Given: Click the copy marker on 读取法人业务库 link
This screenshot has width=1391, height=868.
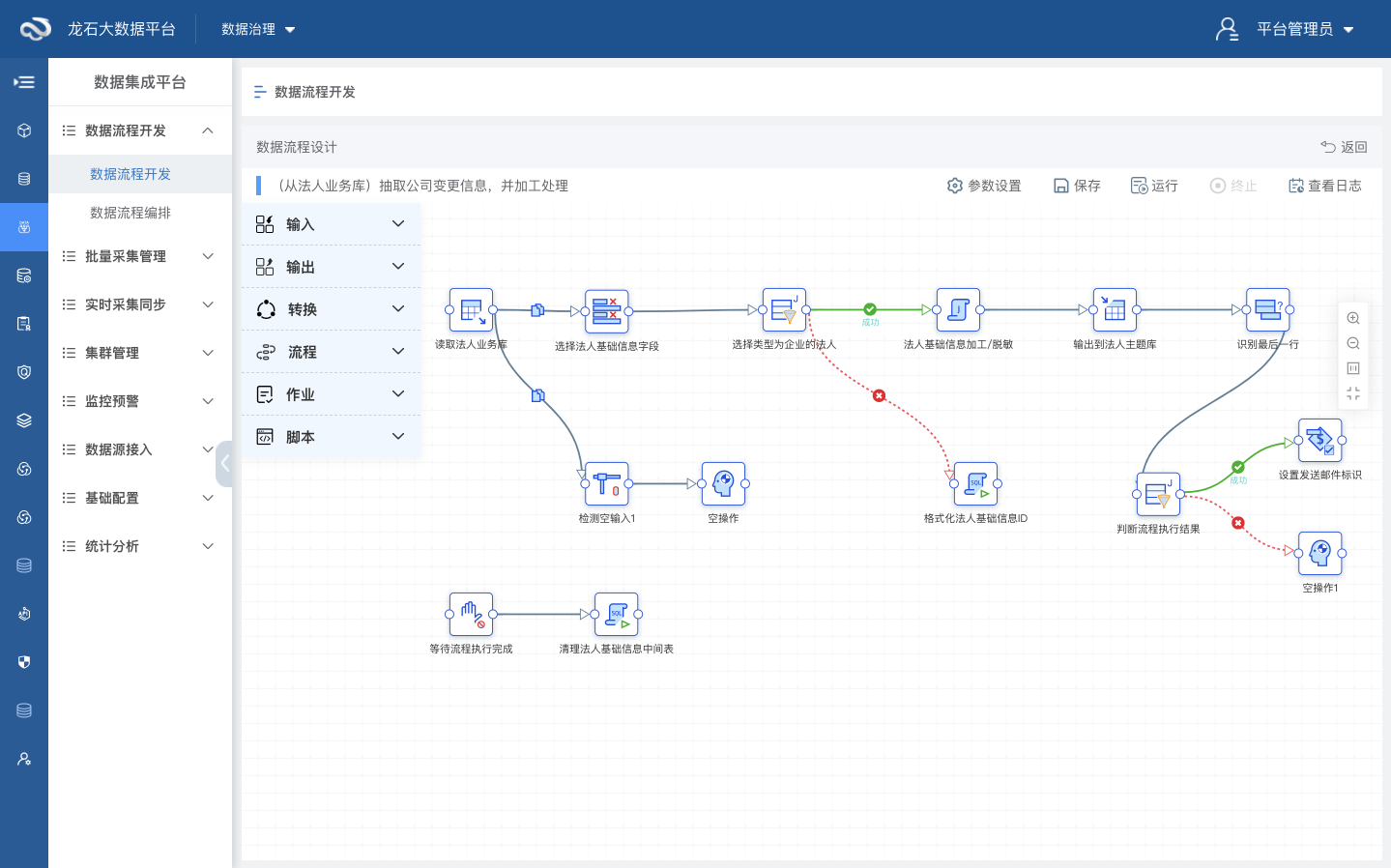Looking at the screenshot, I should tap(537, 310).
